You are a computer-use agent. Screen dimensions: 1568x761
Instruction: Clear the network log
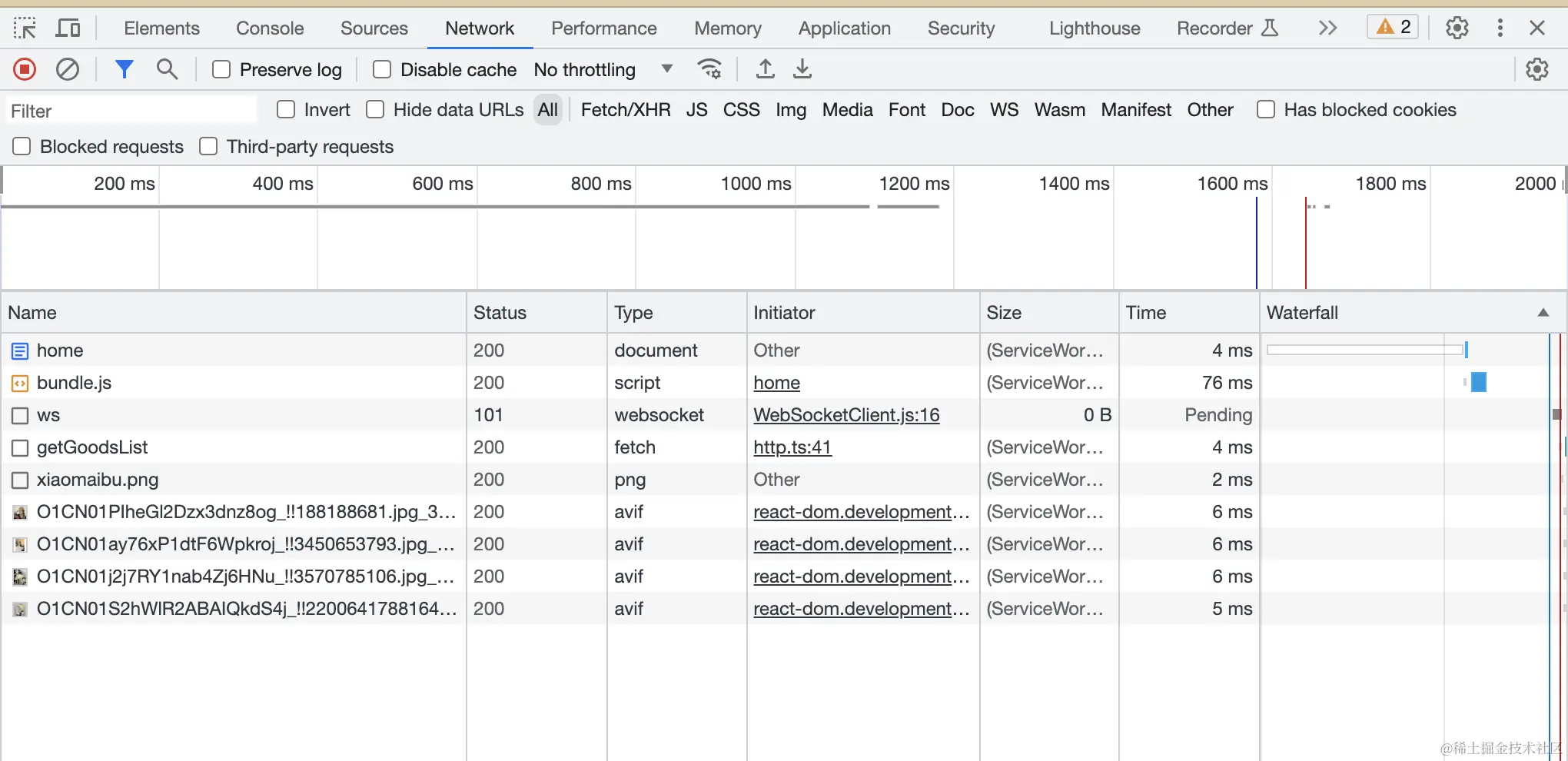[68, 70]
